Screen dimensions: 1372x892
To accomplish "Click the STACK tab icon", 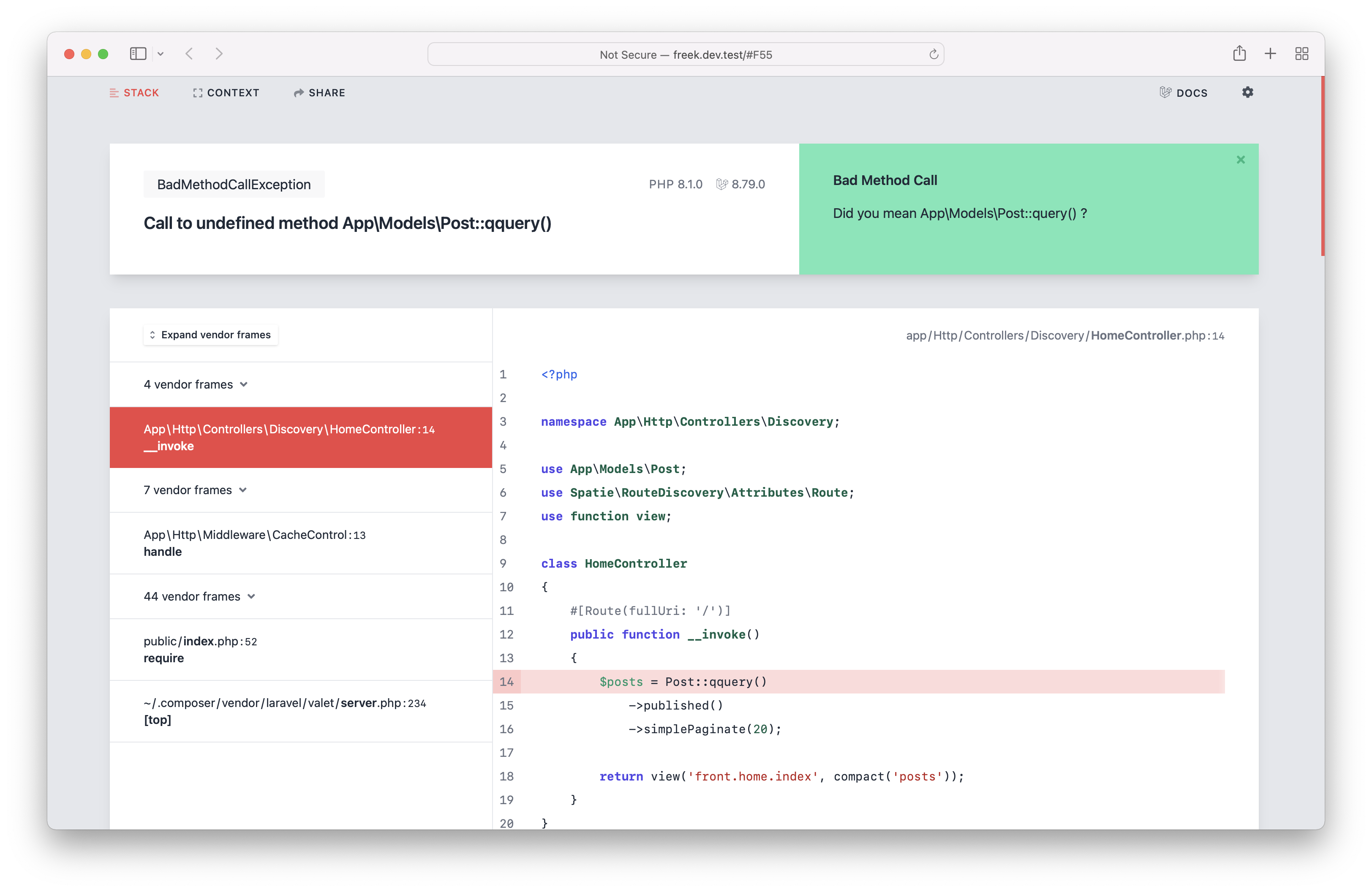I will click(113, 92).
